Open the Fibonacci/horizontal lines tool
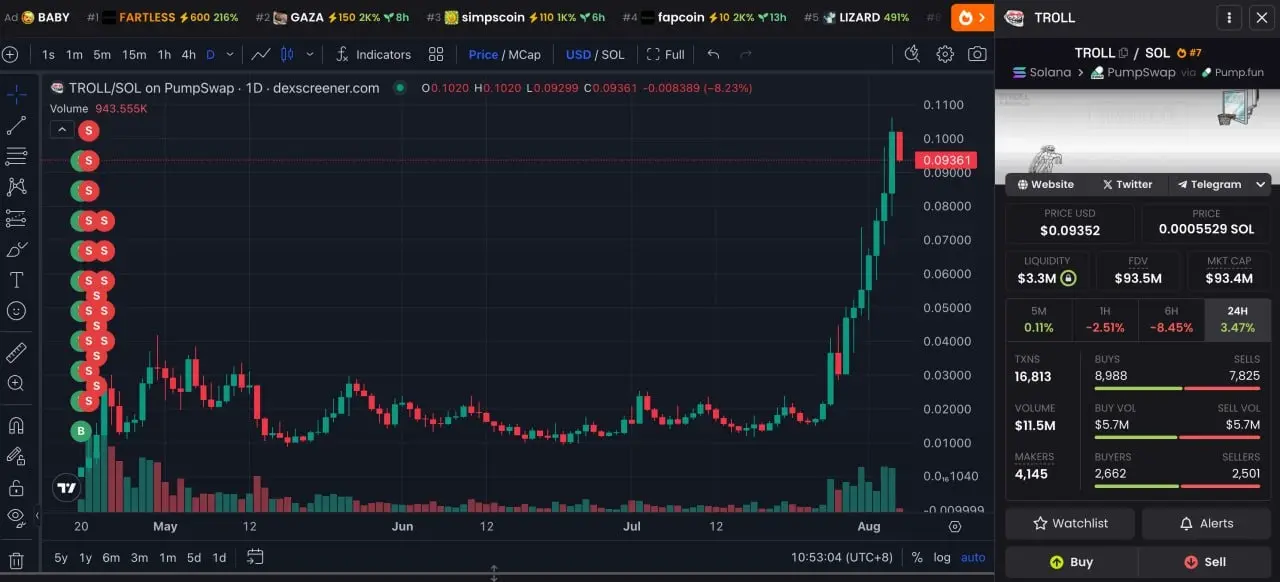Viewport: 1280px width, 582px height. coord(16,156)
